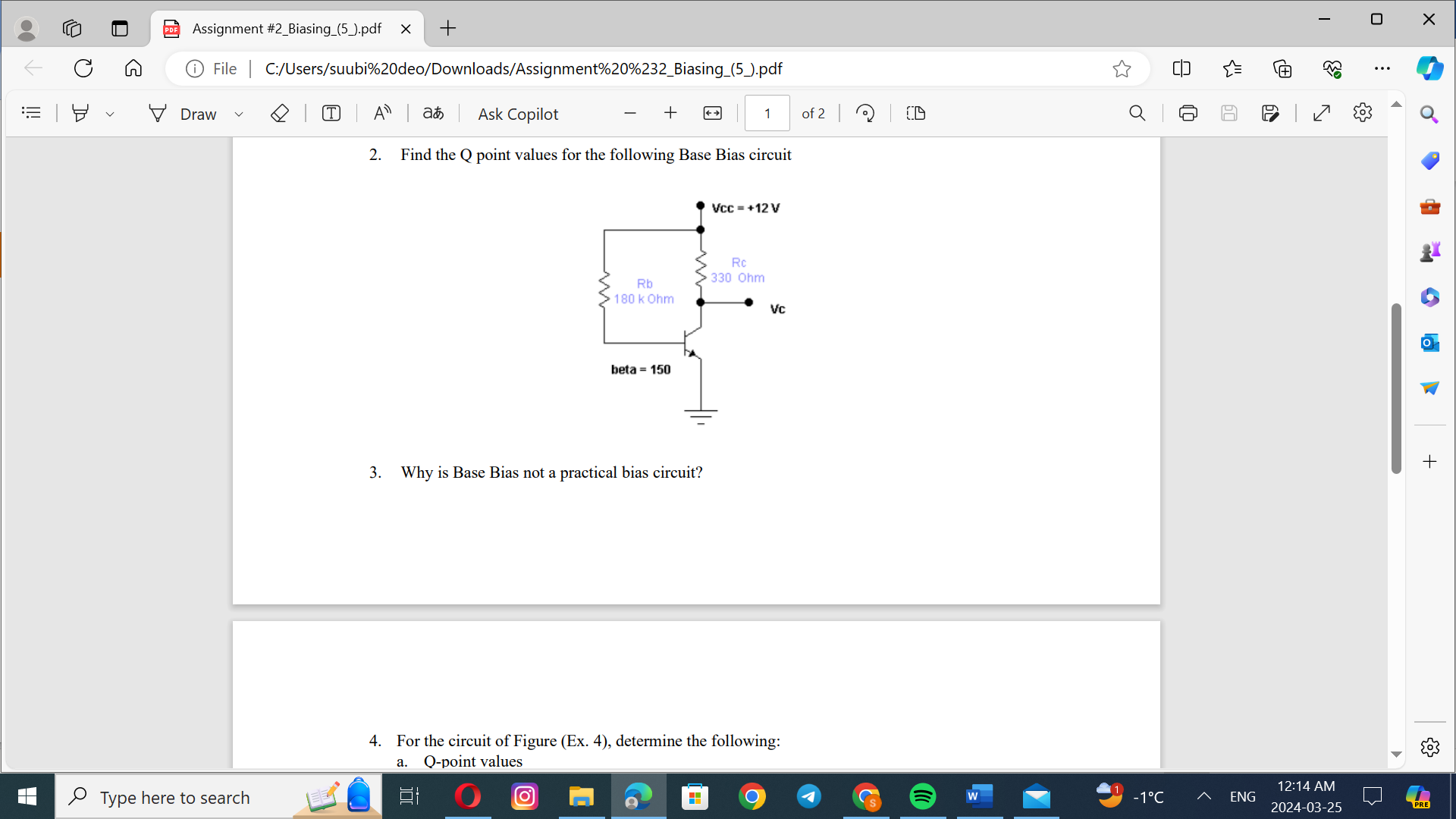Zoom in on the PDF
This screenshot has width=1456, height=819.
pos(670,113)
